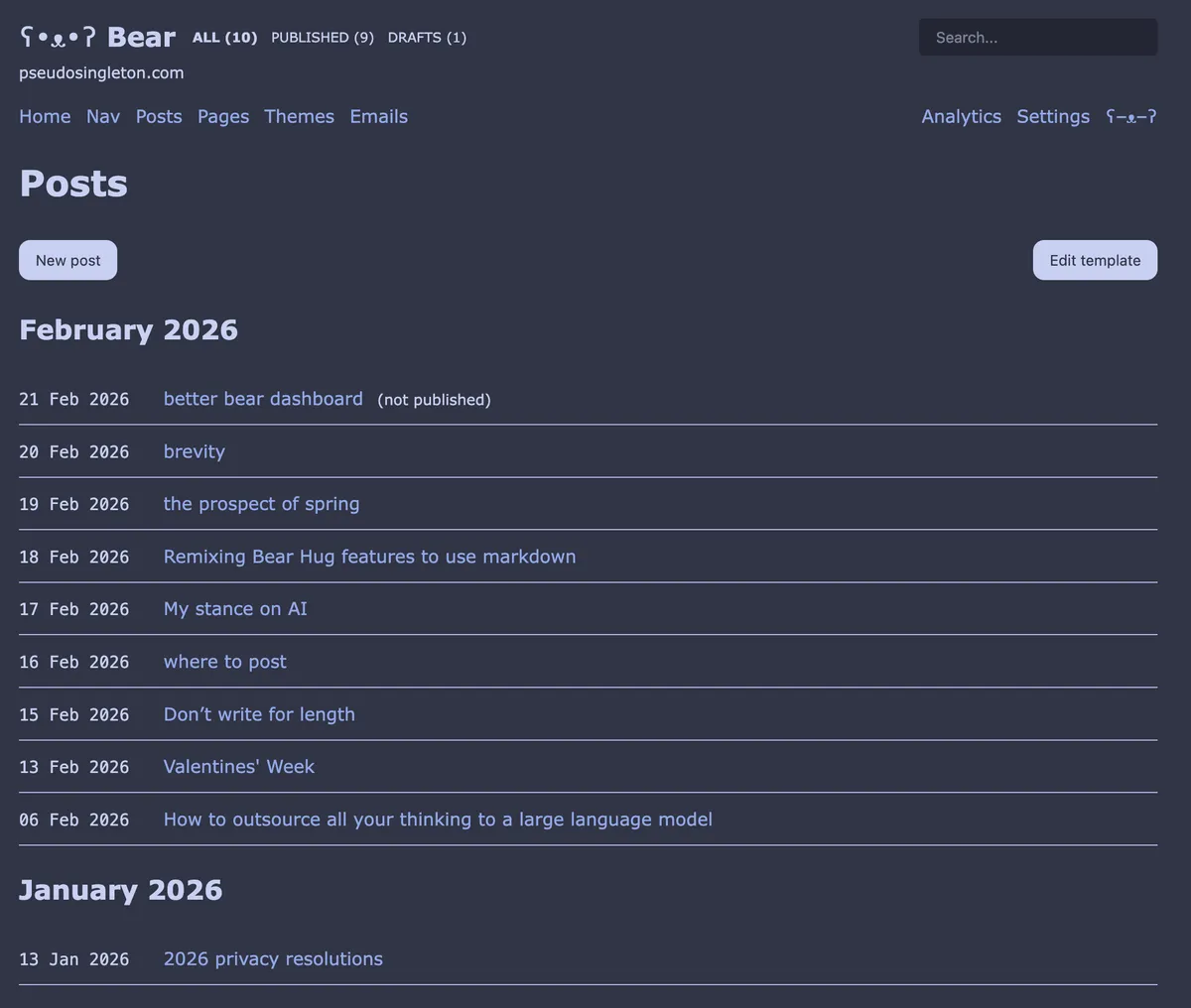Open 'Remixing Bear Hug features' post
Viewport: 1191px width, 1008px height.
pyautogui.click(x=369, y=557)
